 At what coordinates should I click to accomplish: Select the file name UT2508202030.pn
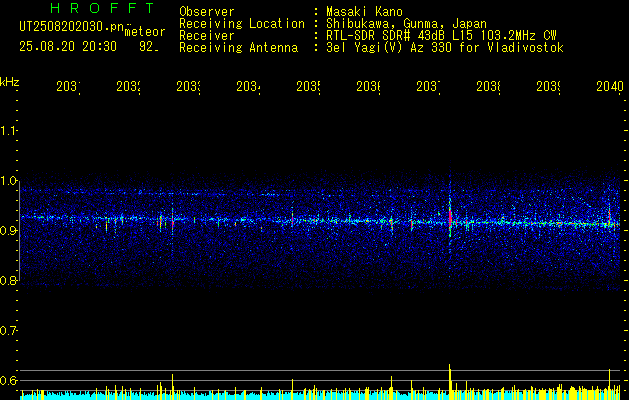click(x=71, y=27)
